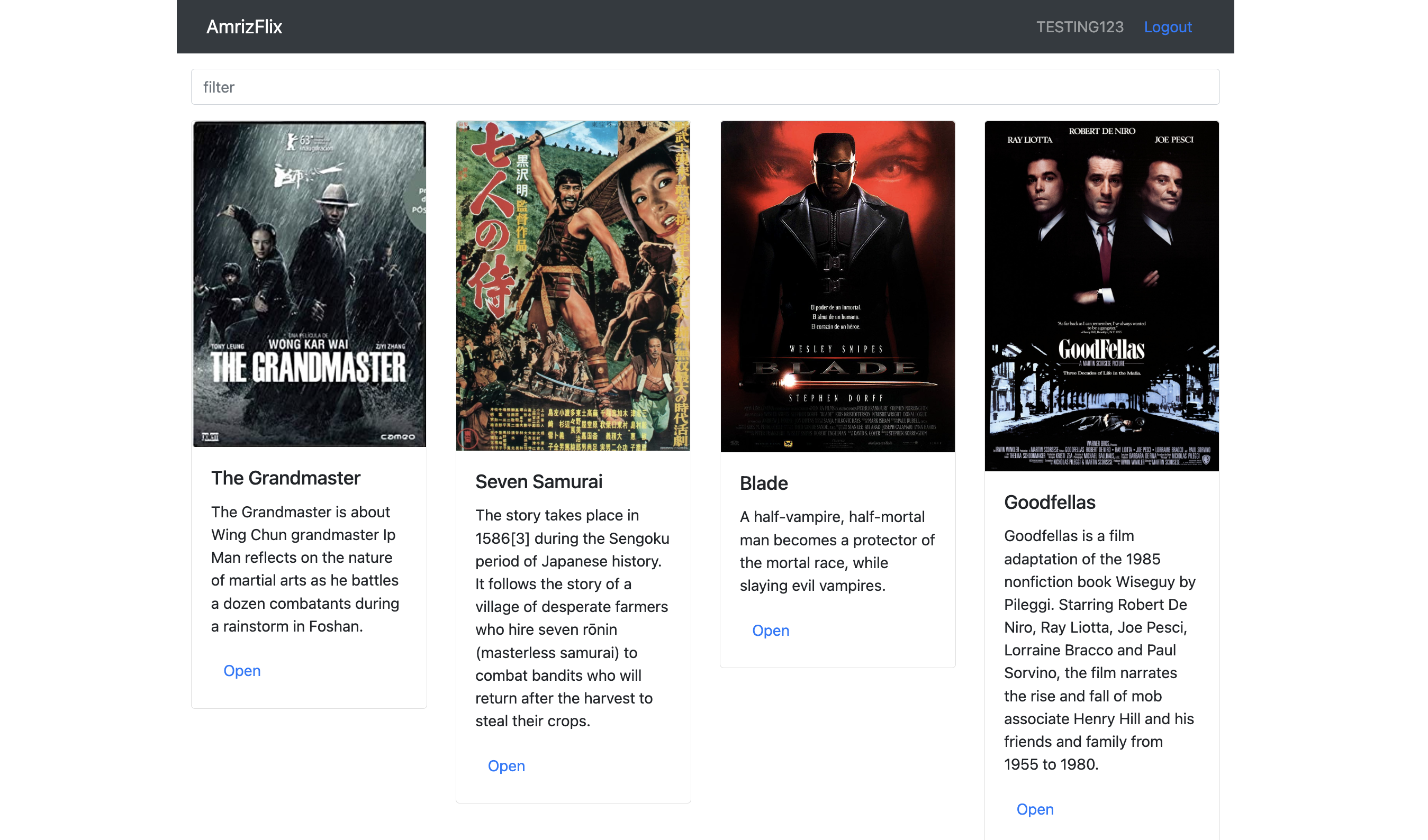Open the Goodfellas movie card
Viewport: 1428px width, 840px height.
(x=1035, y=809)
